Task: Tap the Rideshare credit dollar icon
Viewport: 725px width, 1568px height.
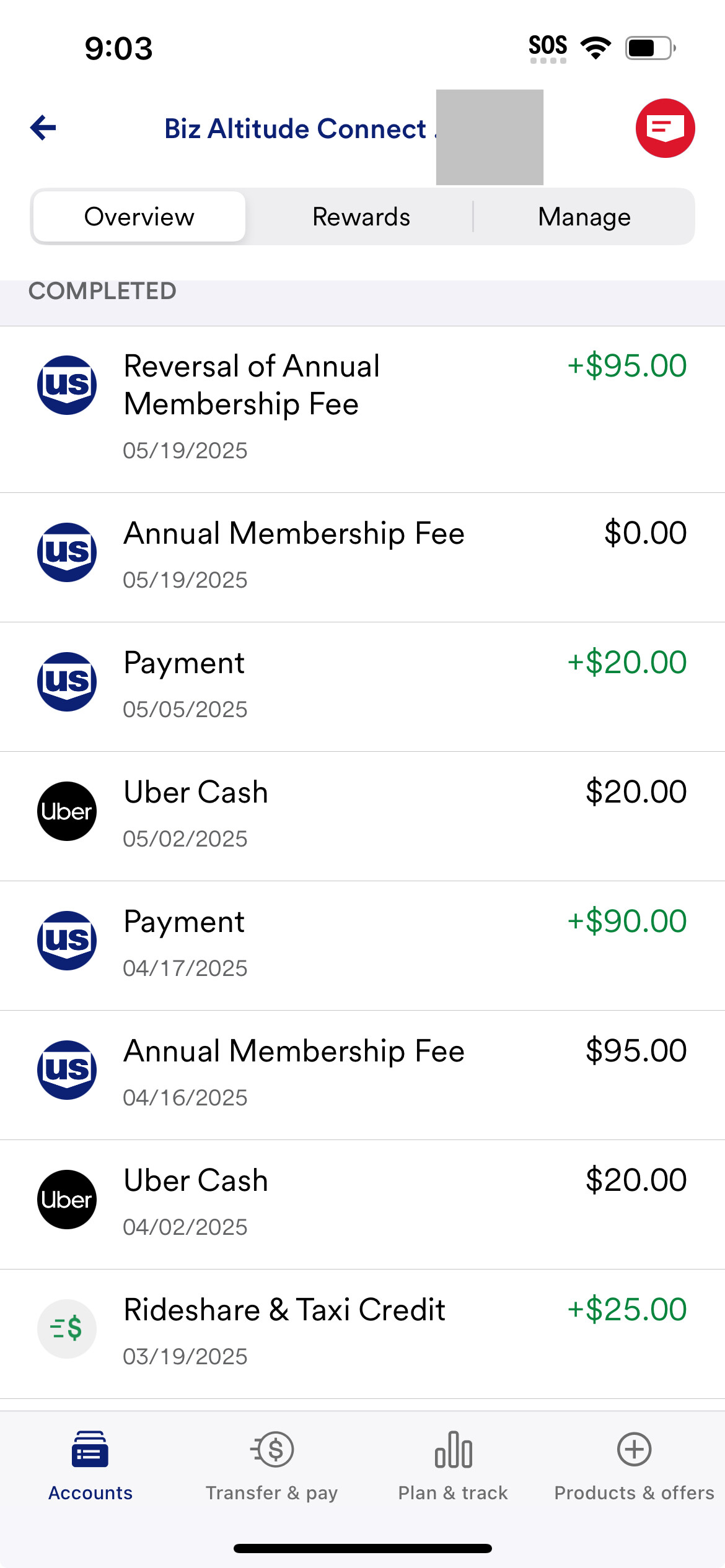Action: click(67, 1328)
